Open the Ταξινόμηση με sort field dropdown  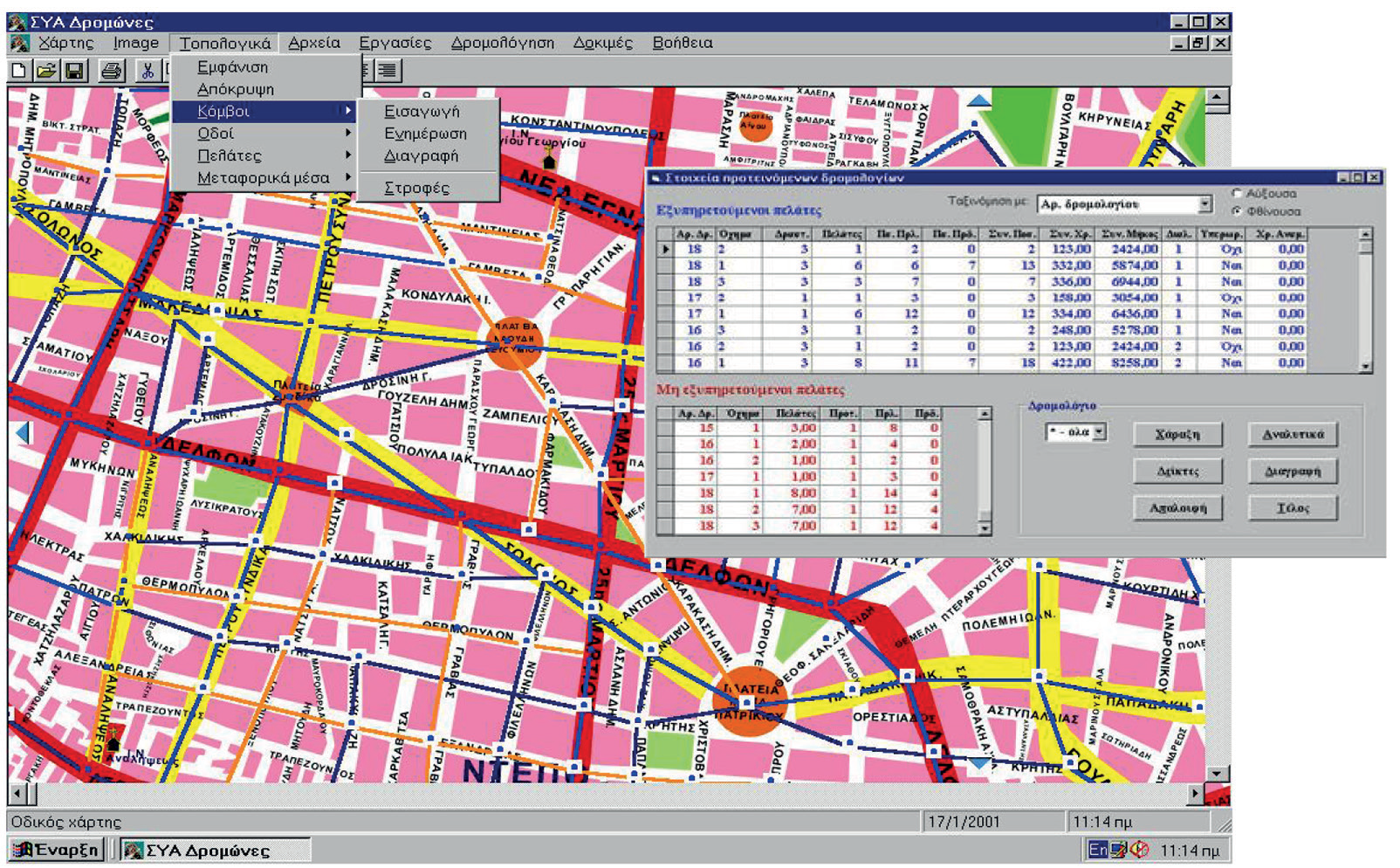pos(1204,204)
